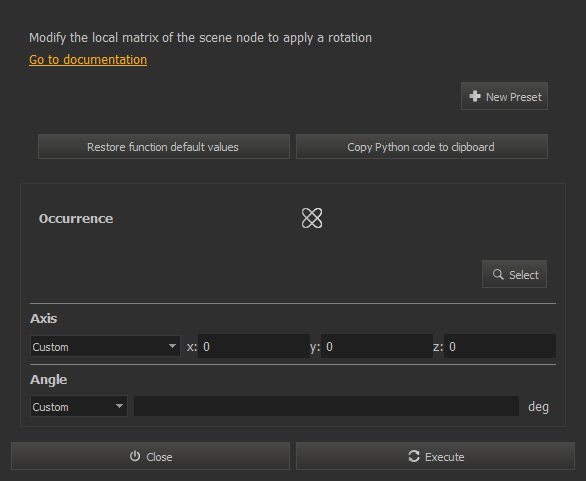Select an occurrence with the Select button
This screenshot has height=481, width=586.
coord(514,274)
